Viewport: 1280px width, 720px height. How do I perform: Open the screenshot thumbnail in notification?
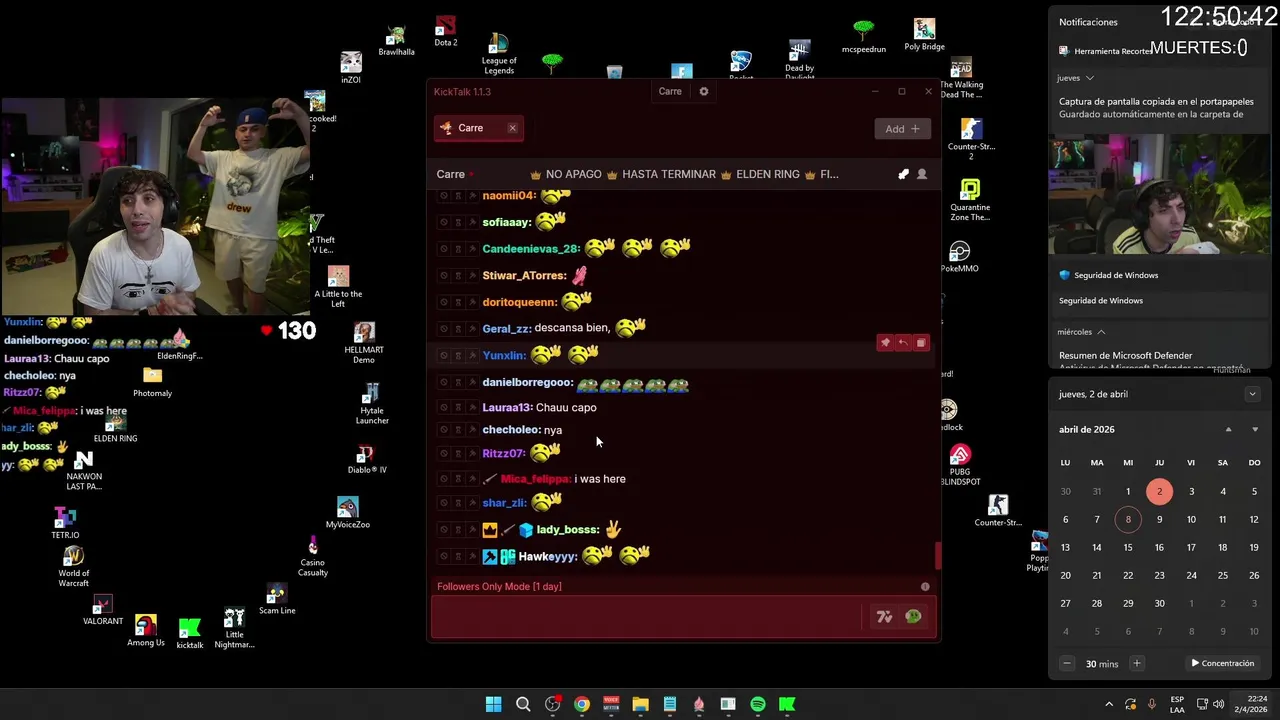1159,194
